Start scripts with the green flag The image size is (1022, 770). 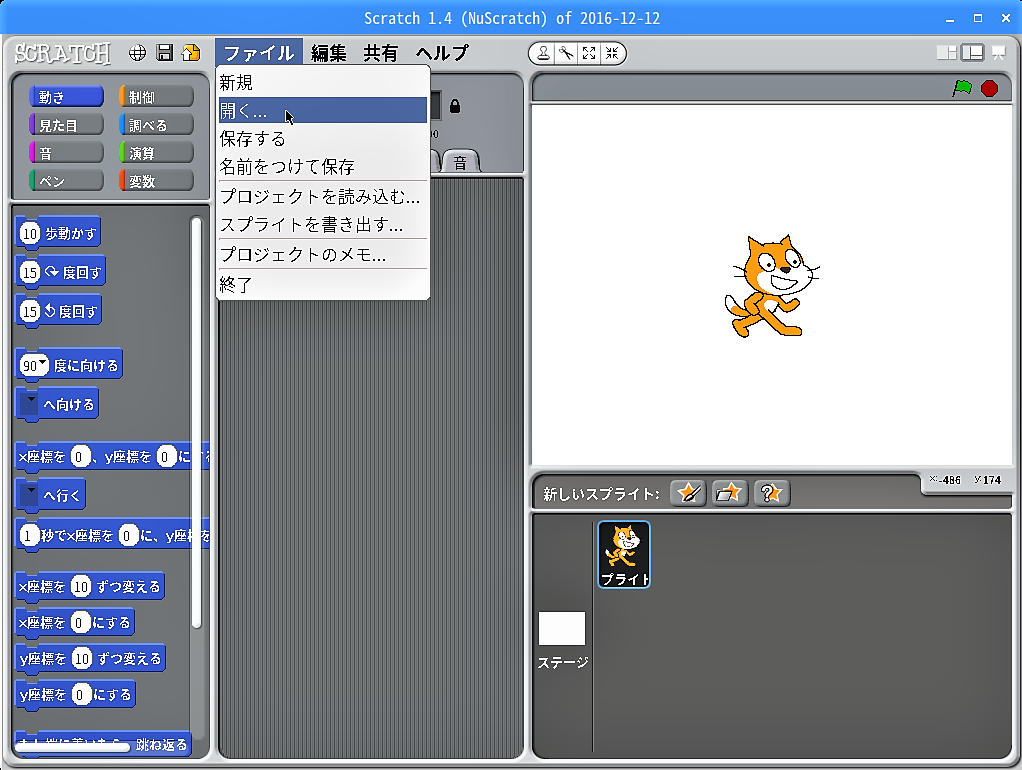962,88
